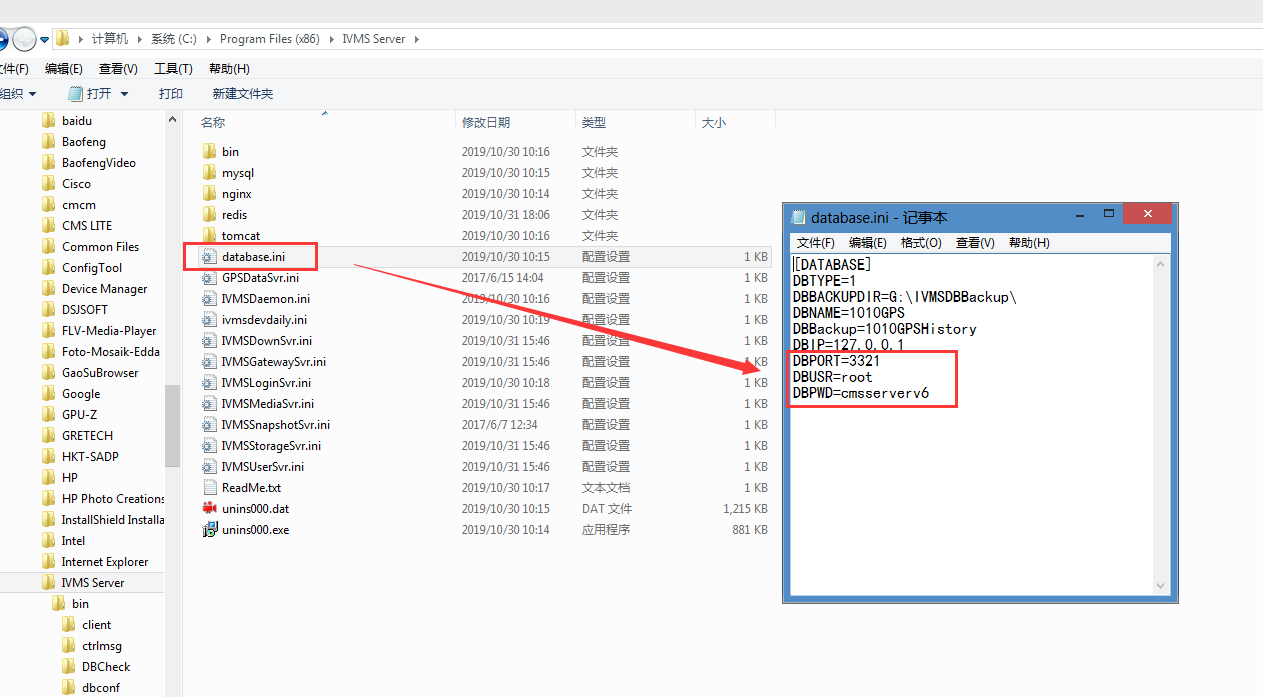Select the GPSDataSvr.ini file icon
Screen dimensions: 1263x697
click(209, 277)
